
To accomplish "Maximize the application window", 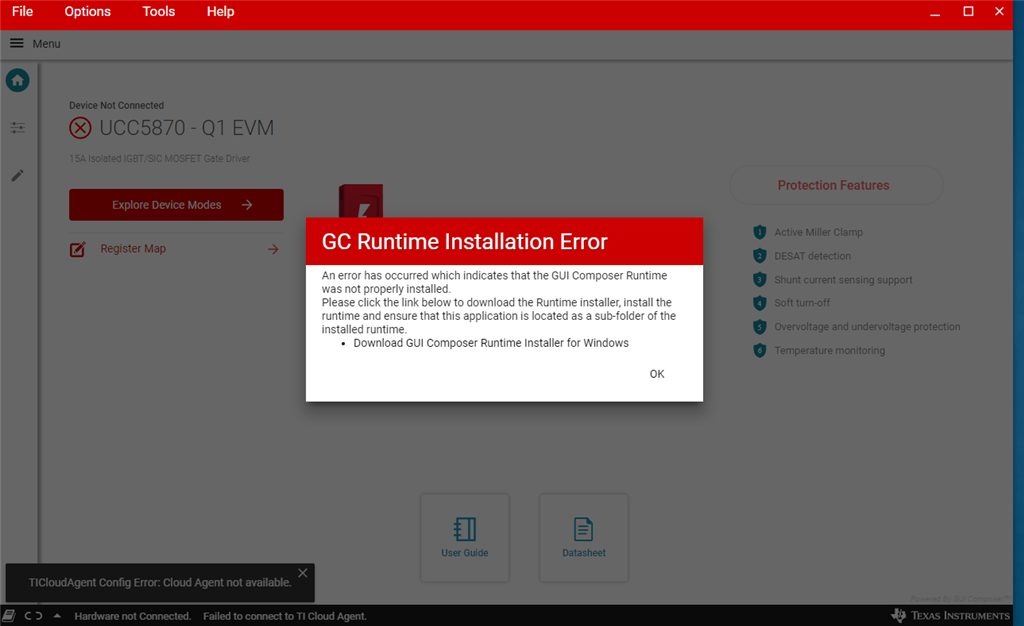I will (968, 12).
